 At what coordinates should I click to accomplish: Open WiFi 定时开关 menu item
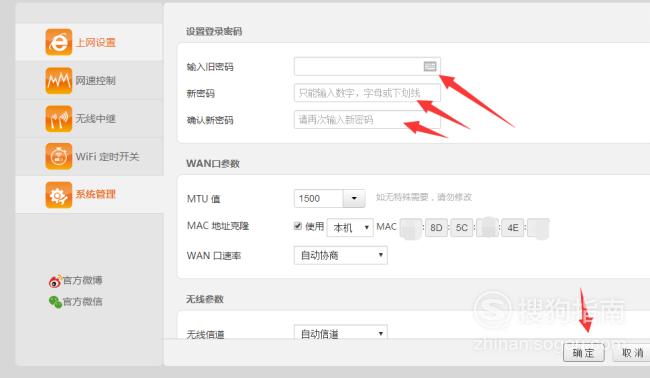[x=89, y=156]
